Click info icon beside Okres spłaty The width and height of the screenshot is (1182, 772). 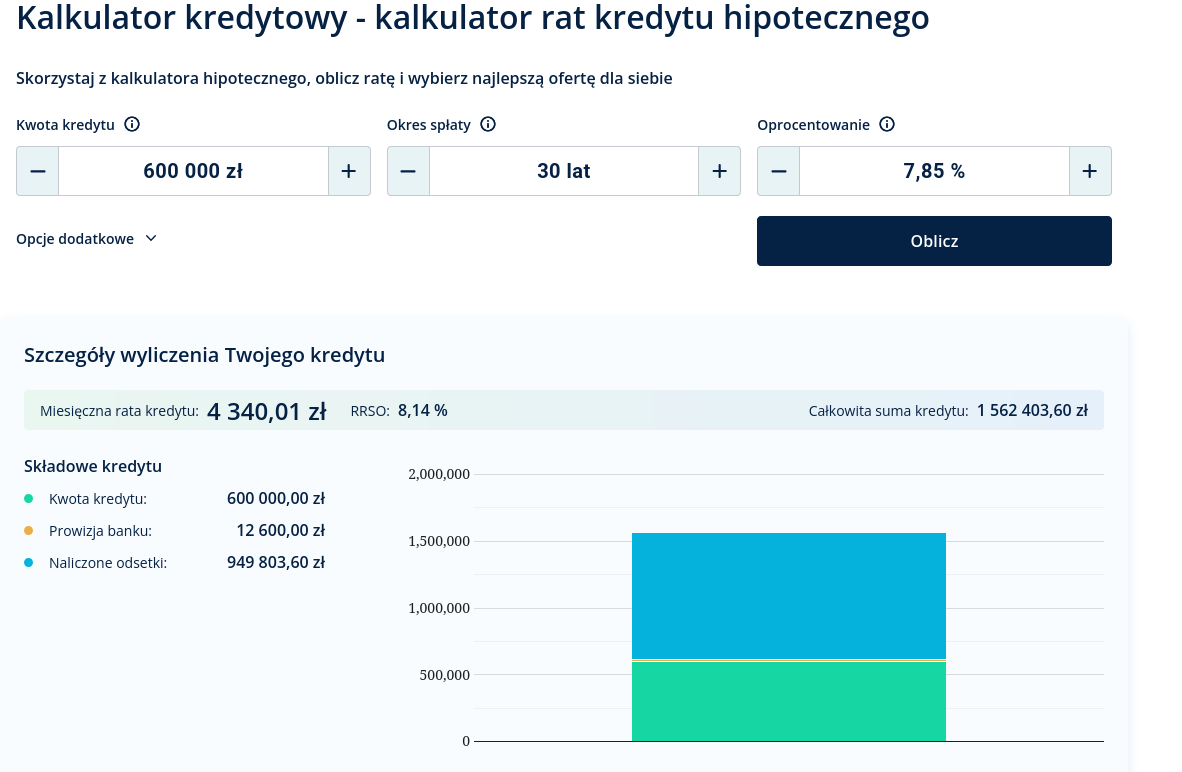coord(488,125)
